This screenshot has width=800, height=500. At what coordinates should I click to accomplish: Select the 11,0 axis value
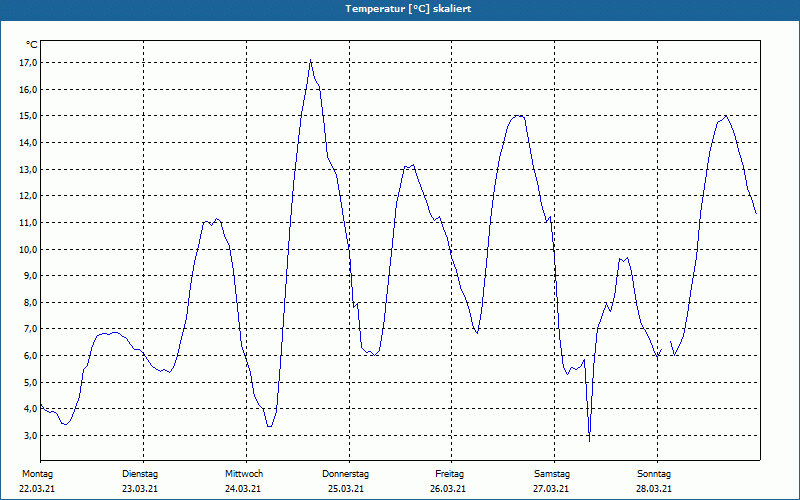(x=28, y=222)
